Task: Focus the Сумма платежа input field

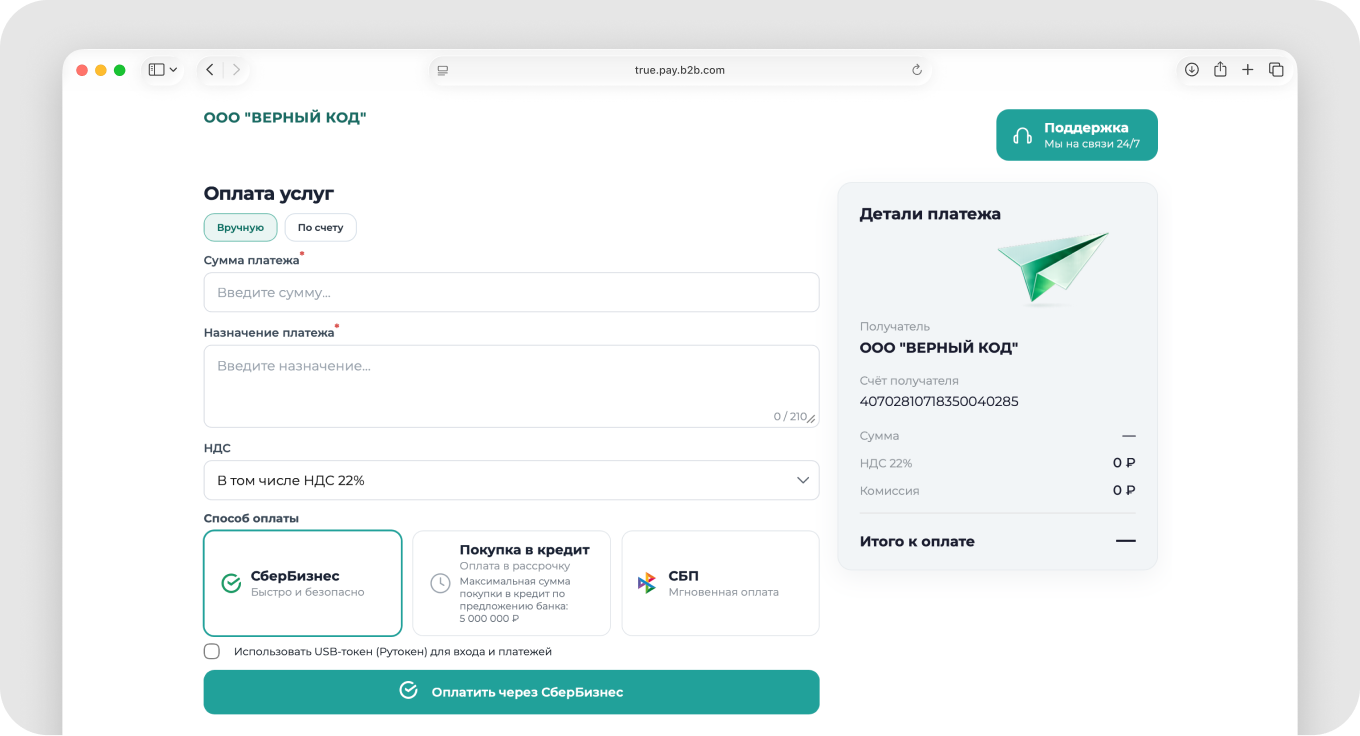Action: [511, 292]
